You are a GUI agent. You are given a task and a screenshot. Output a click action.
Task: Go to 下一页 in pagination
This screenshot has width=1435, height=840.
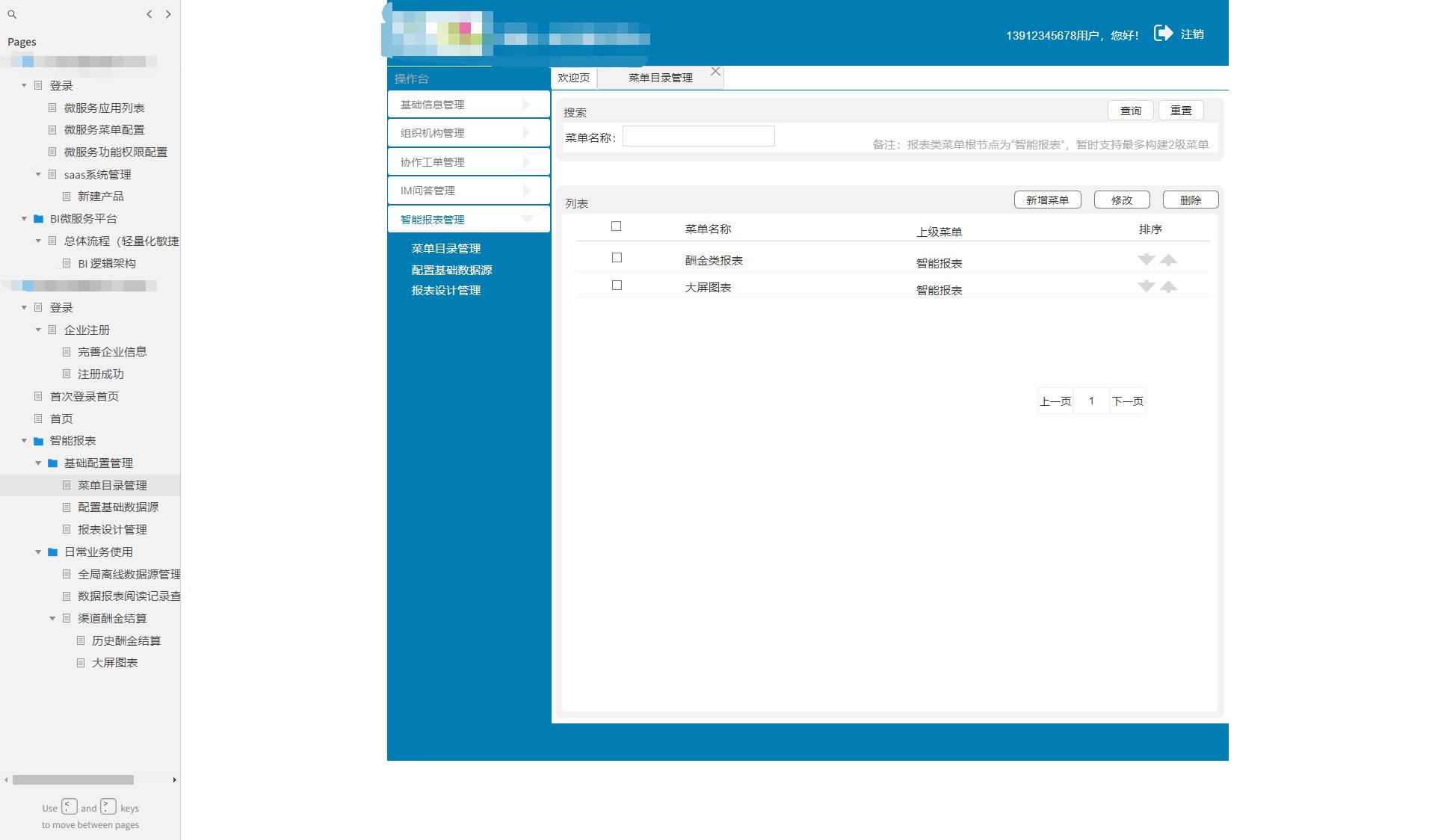(1128, 401)
